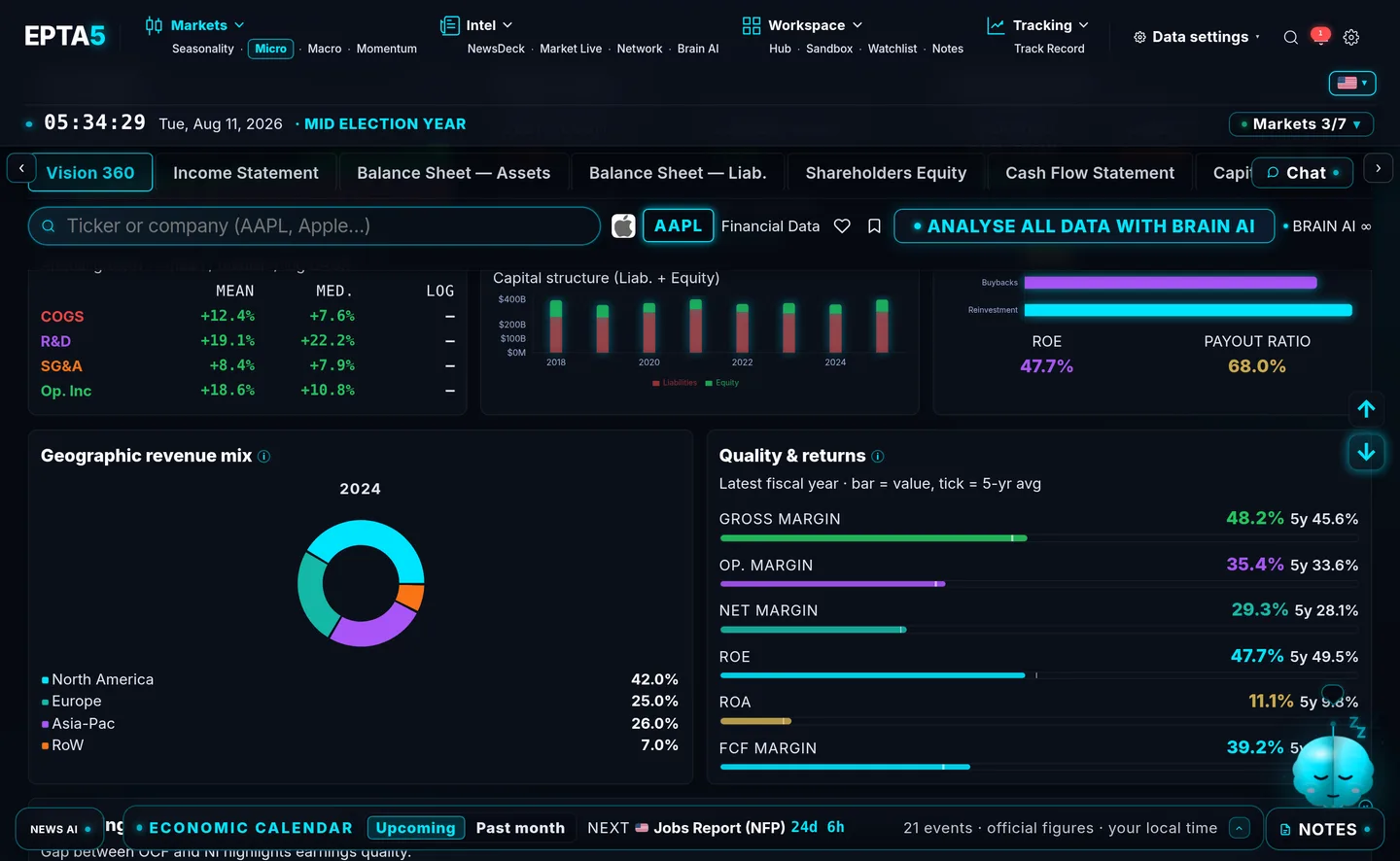Open the Income Statement tab
Viewport: 1400px width, 861px height.
[246, 173]
